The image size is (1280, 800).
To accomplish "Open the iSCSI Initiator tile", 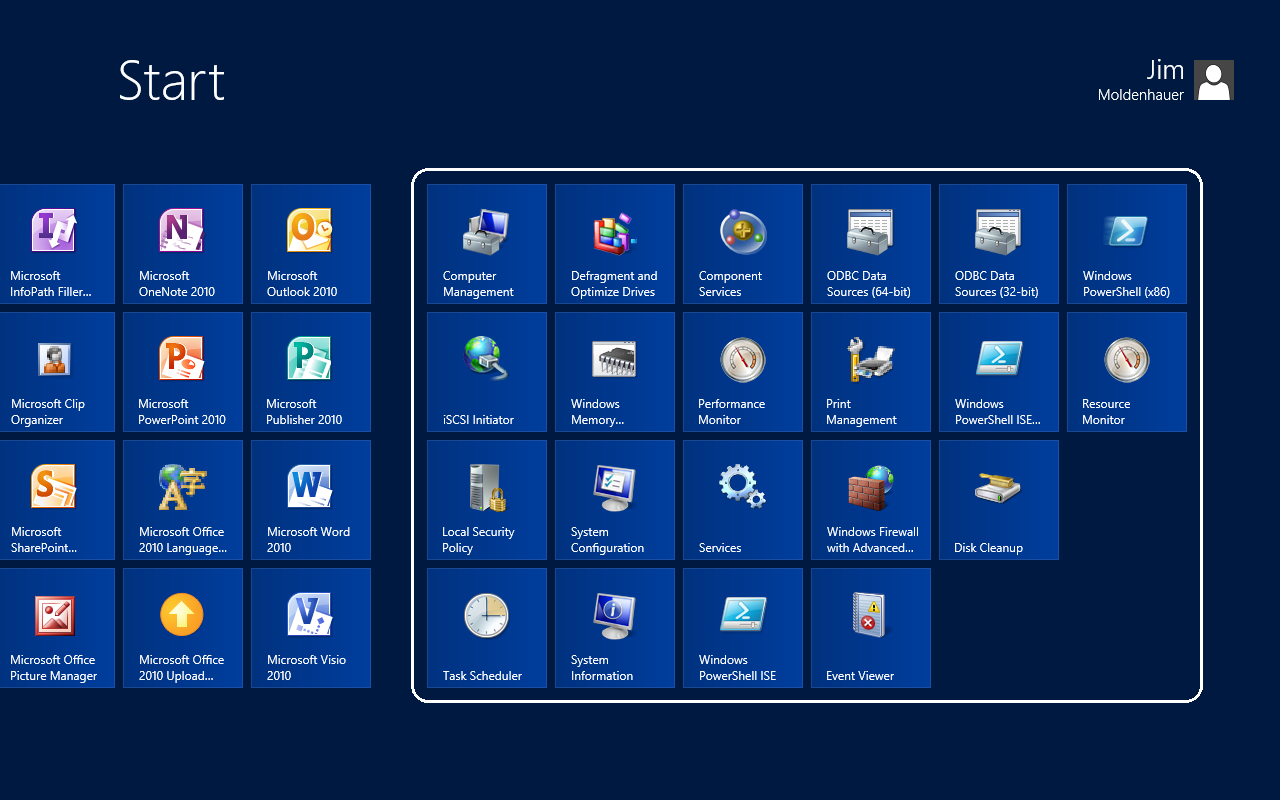I will pos(487,372).
